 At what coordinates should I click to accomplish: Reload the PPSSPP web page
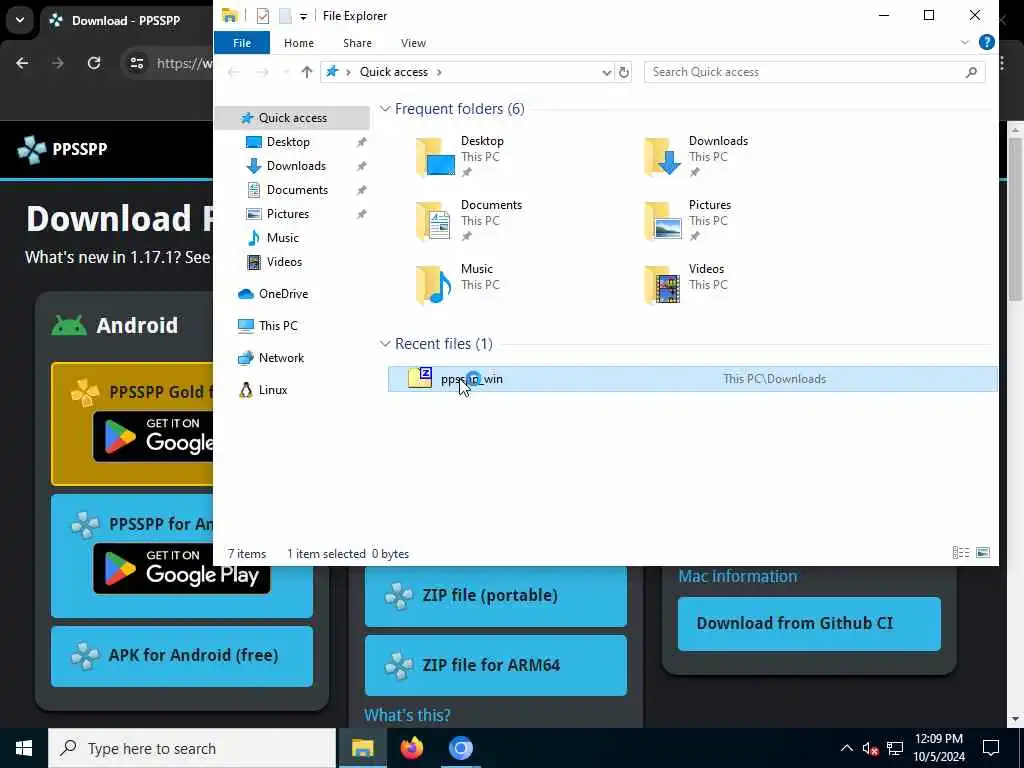(x=94, y=63)
